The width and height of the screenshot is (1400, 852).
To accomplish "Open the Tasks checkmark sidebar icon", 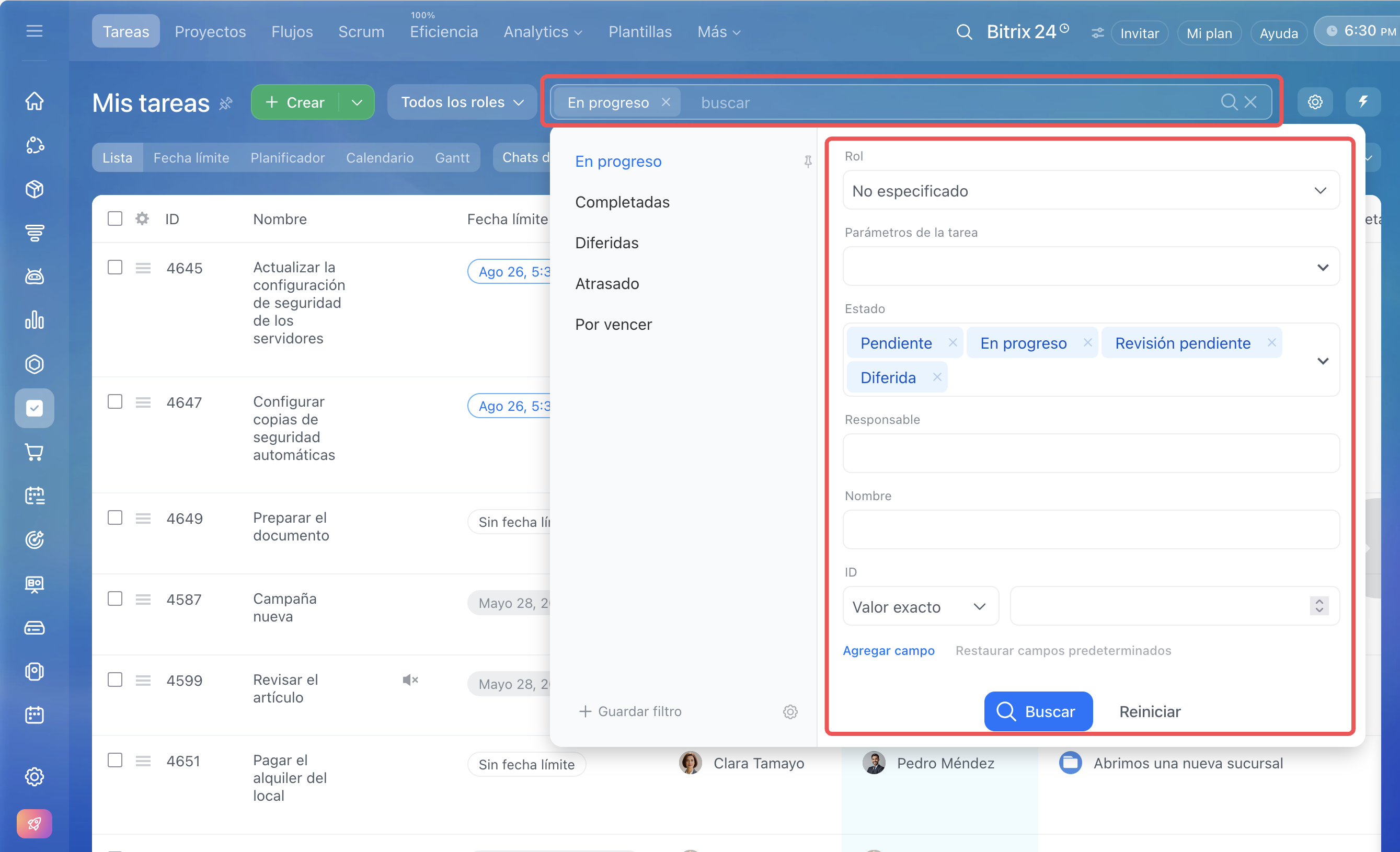I will pos(34,408).
